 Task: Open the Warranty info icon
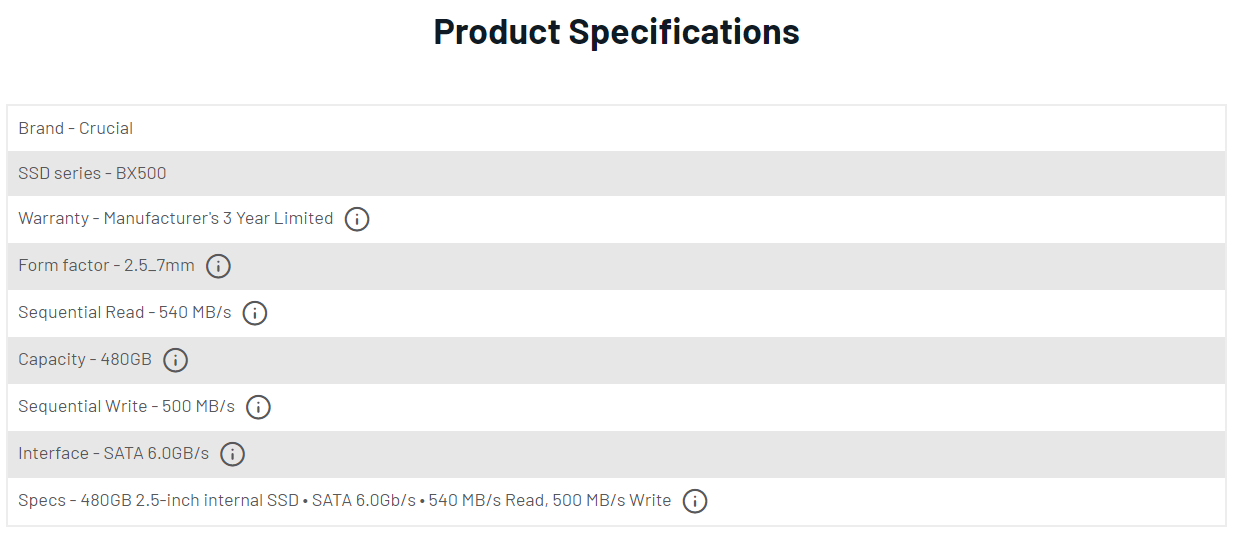click(357, 219)
